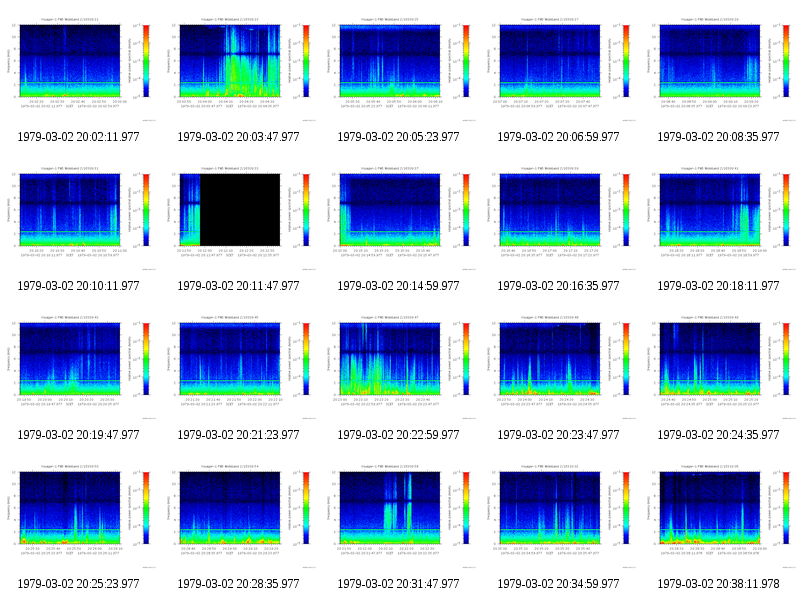Click caption text 1979-03-02 20:19:47.977
Image resolution: width=800 pixels, height=596 pixels.
point(78,435)
